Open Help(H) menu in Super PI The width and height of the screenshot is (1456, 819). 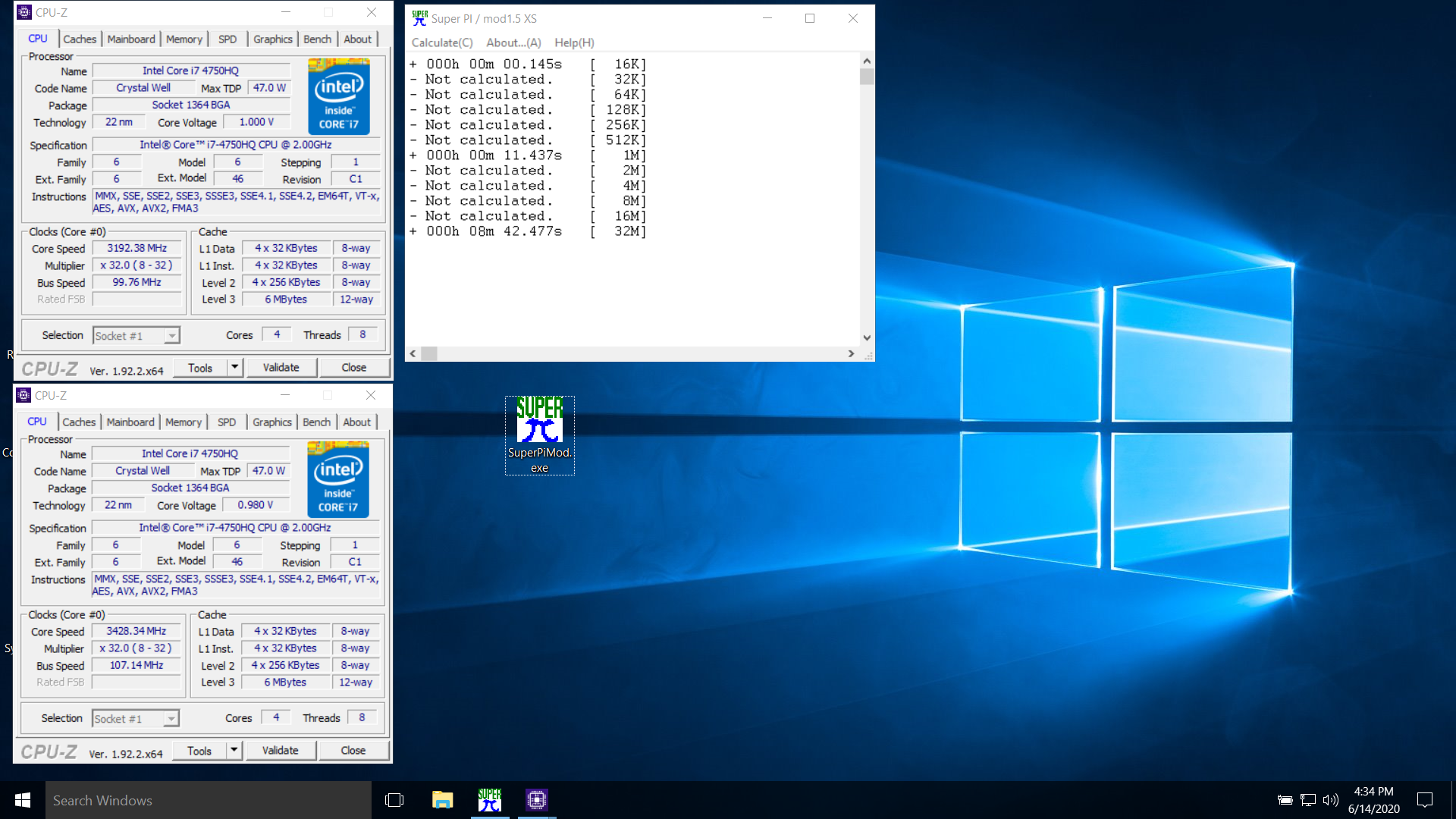click(574, 42)
